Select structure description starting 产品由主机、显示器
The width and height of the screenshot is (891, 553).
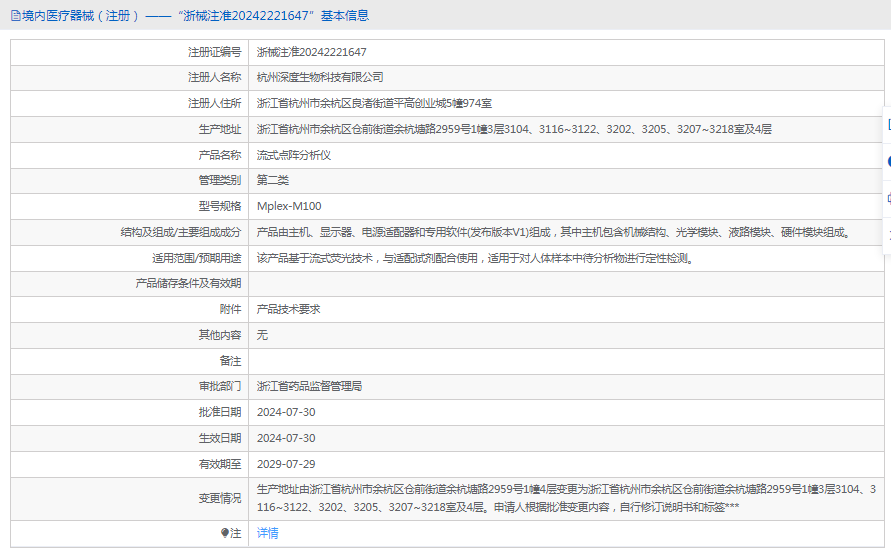pos(555,232)
